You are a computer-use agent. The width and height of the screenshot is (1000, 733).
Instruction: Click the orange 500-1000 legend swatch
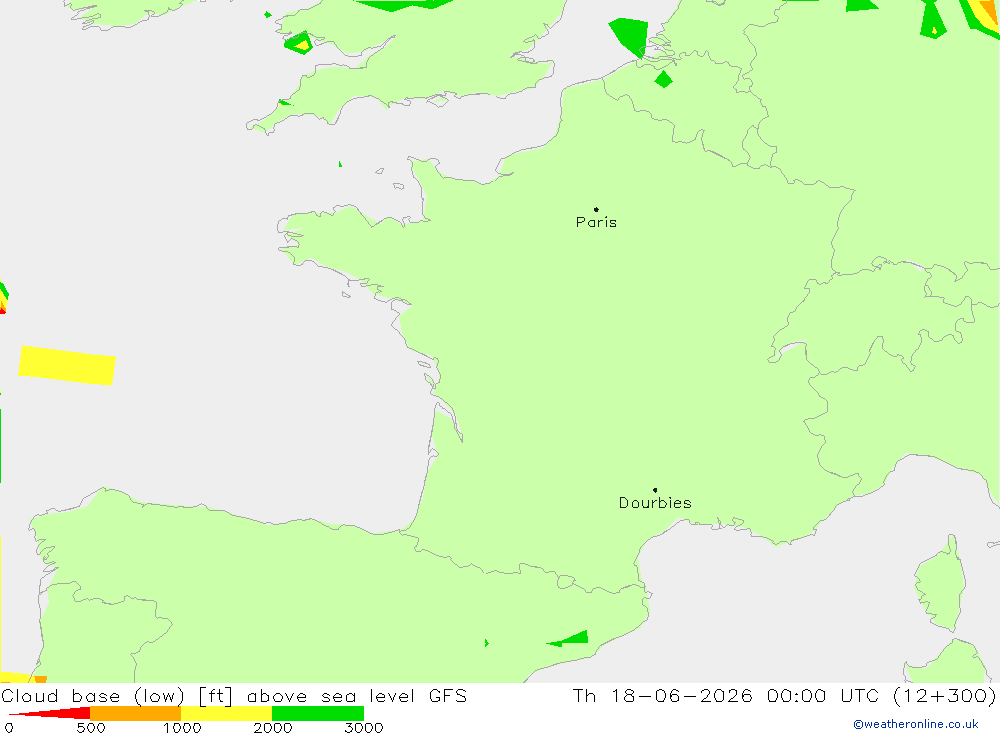(136, 713)
